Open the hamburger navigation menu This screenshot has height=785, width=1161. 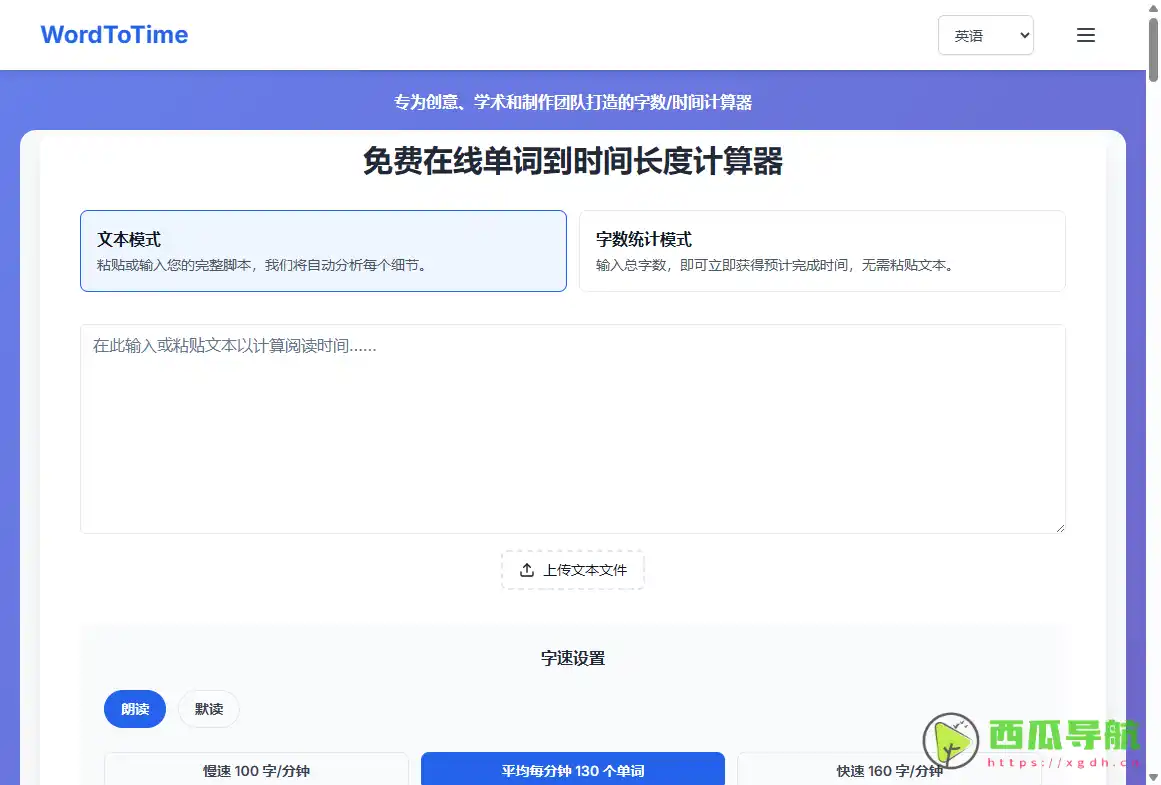1085,34
